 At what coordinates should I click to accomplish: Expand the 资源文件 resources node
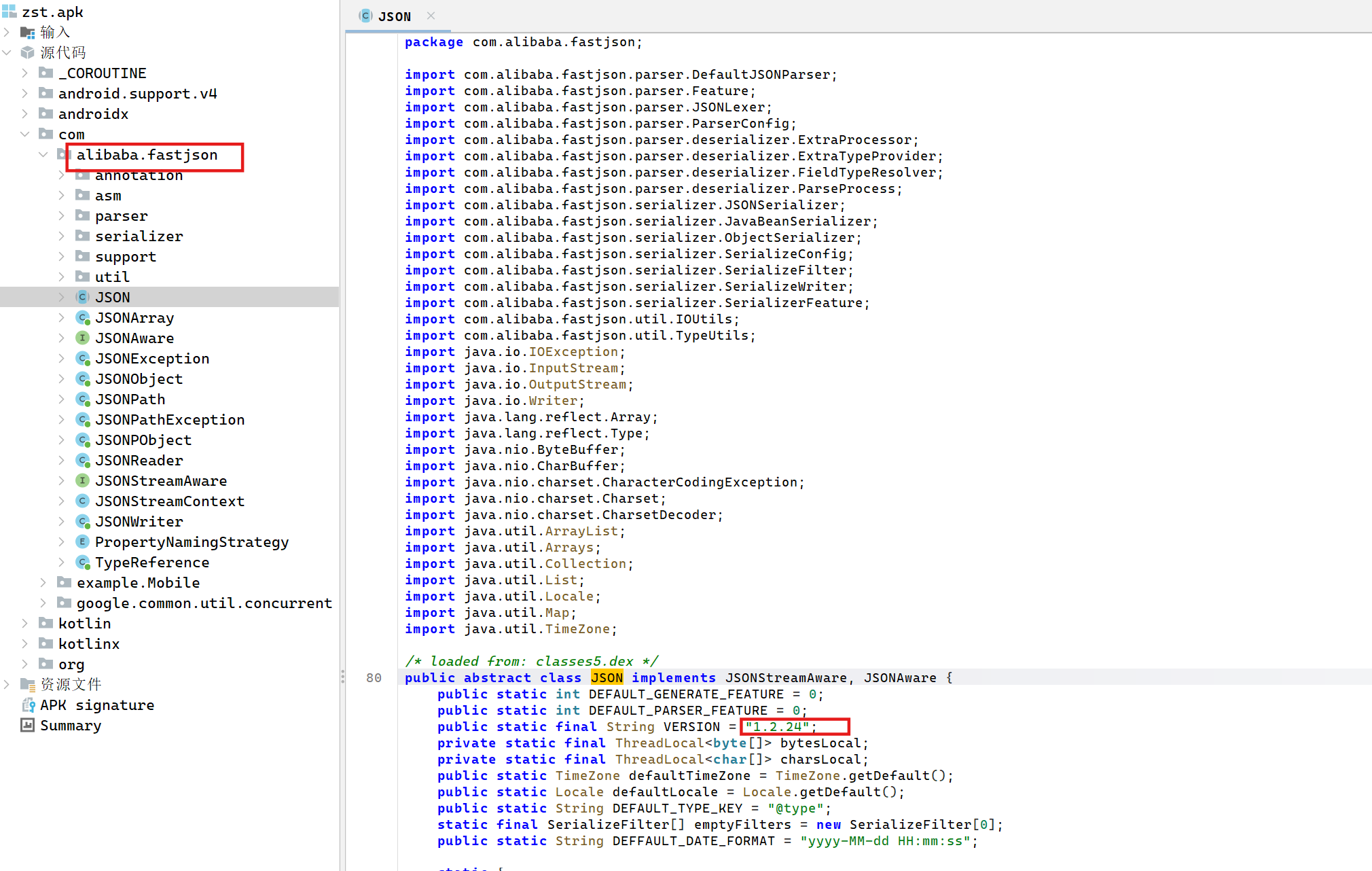point(7,685)
